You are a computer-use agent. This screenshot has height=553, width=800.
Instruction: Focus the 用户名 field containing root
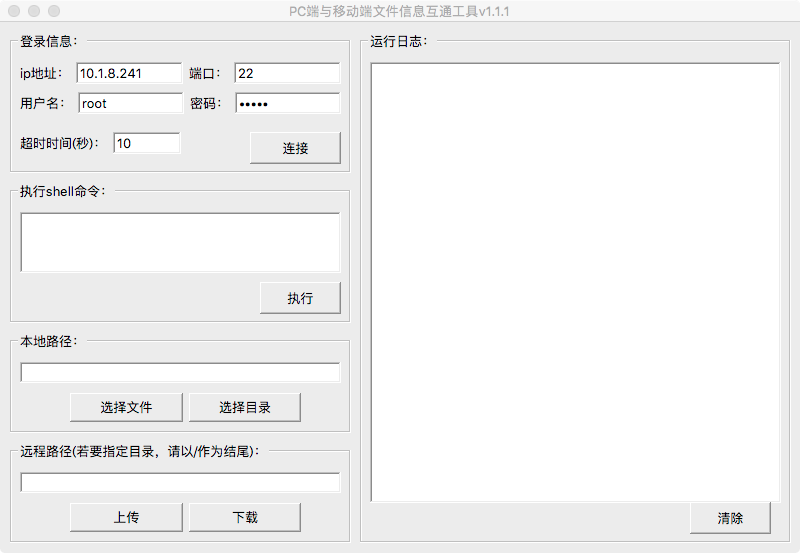tap(131, 103)
